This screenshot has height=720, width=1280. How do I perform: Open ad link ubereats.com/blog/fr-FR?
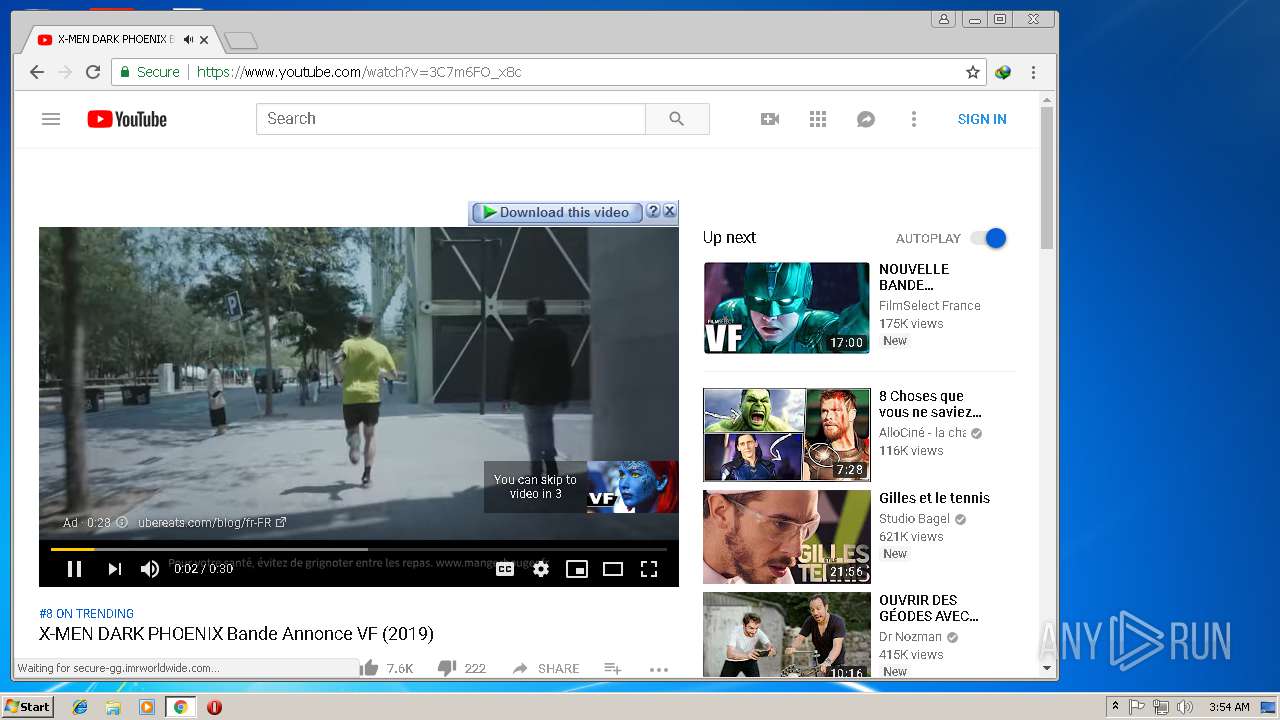212,522
